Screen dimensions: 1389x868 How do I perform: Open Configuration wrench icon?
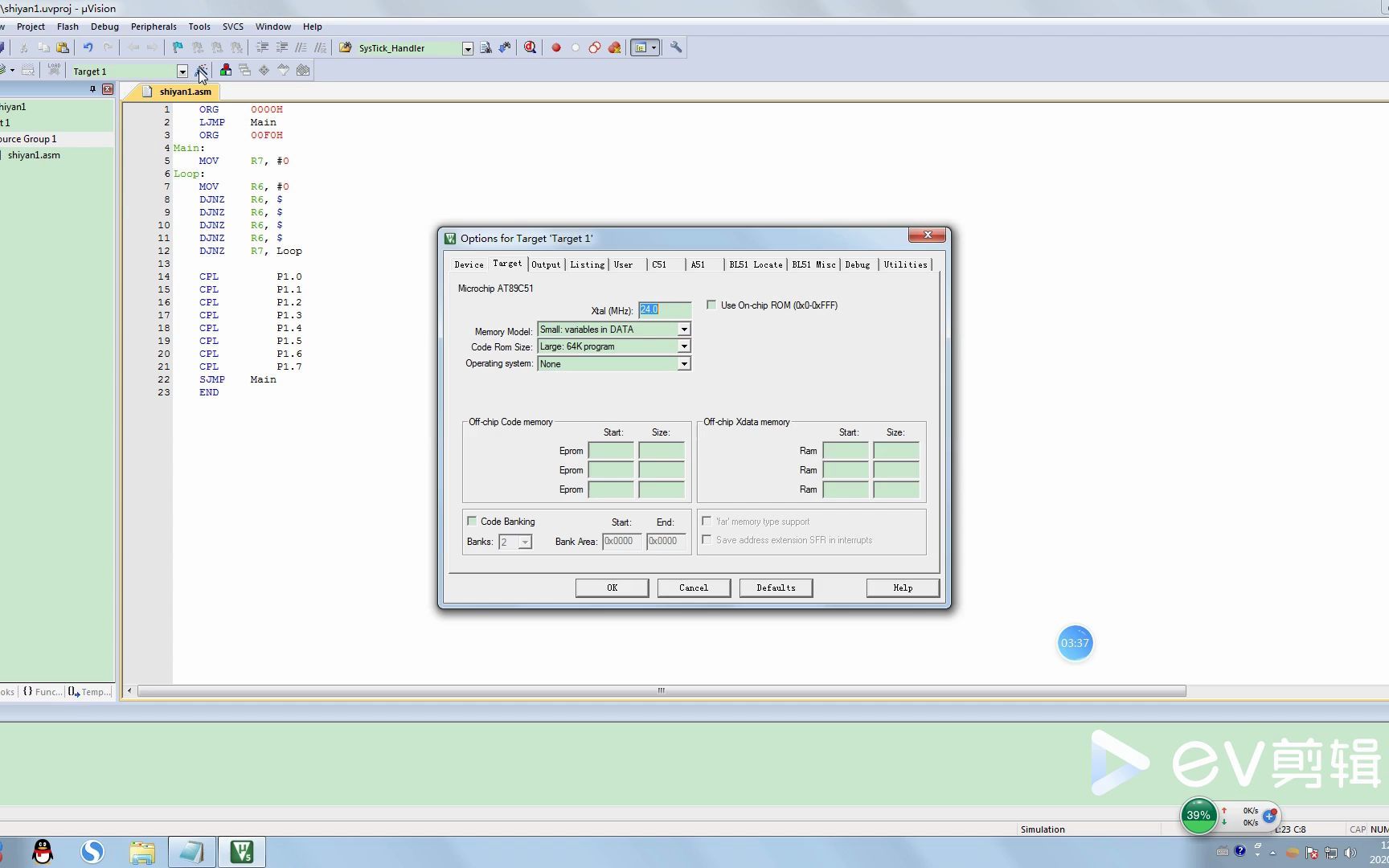click(676, 47)
